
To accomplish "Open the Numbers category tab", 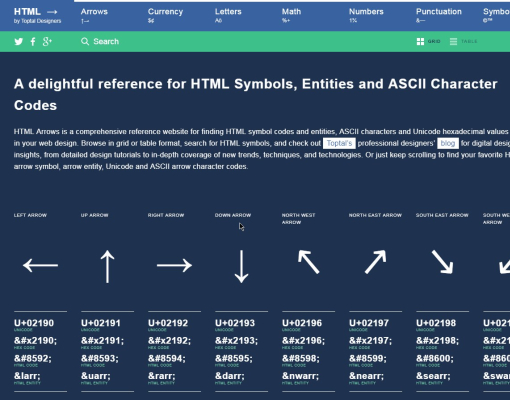I will click(366, 15).
